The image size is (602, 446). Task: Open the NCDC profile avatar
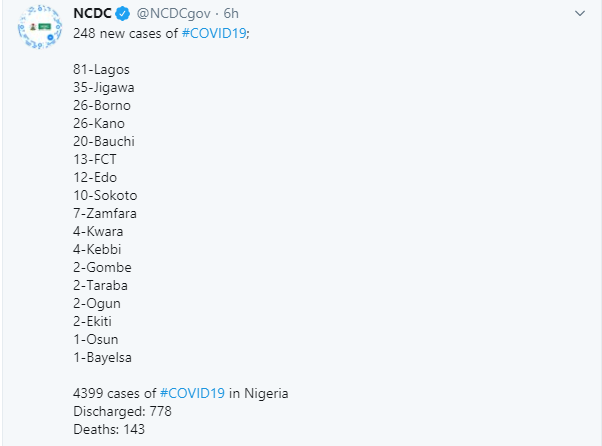(40, 27)
